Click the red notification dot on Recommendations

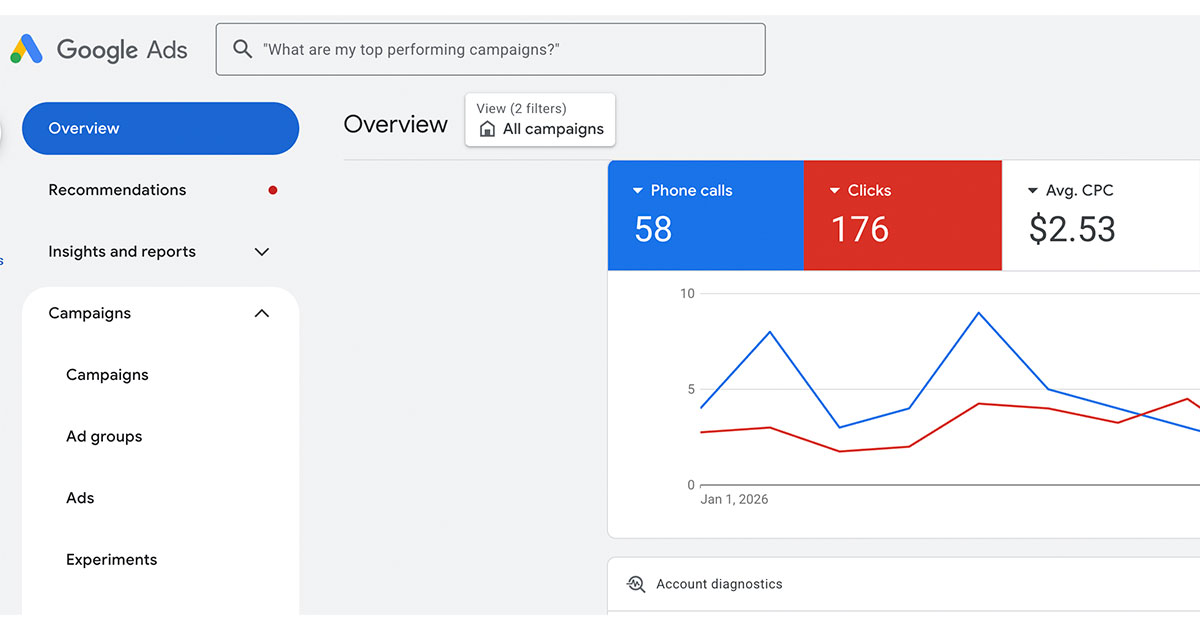click(272, 189)
